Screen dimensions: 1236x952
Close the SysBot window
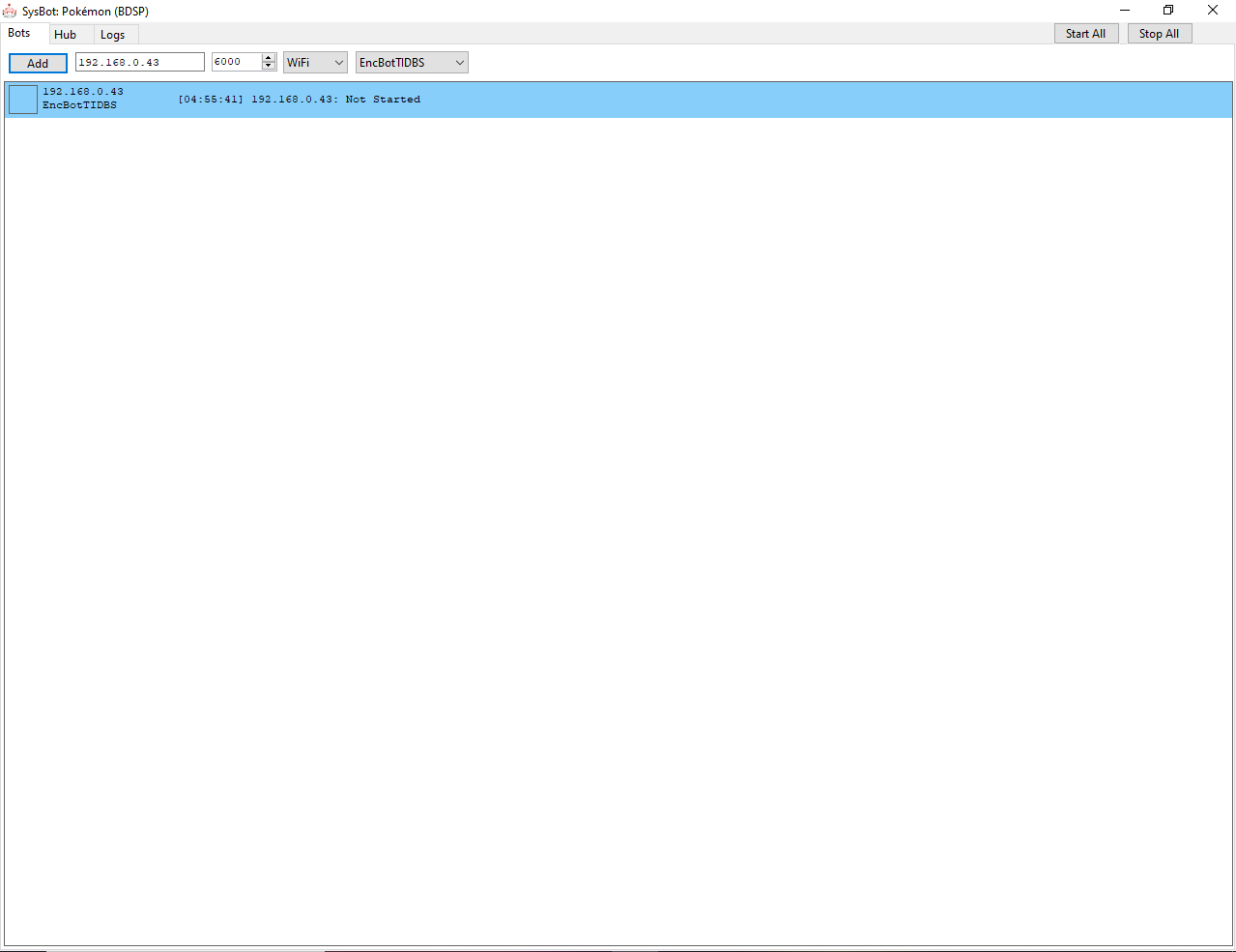(1213, 11)
